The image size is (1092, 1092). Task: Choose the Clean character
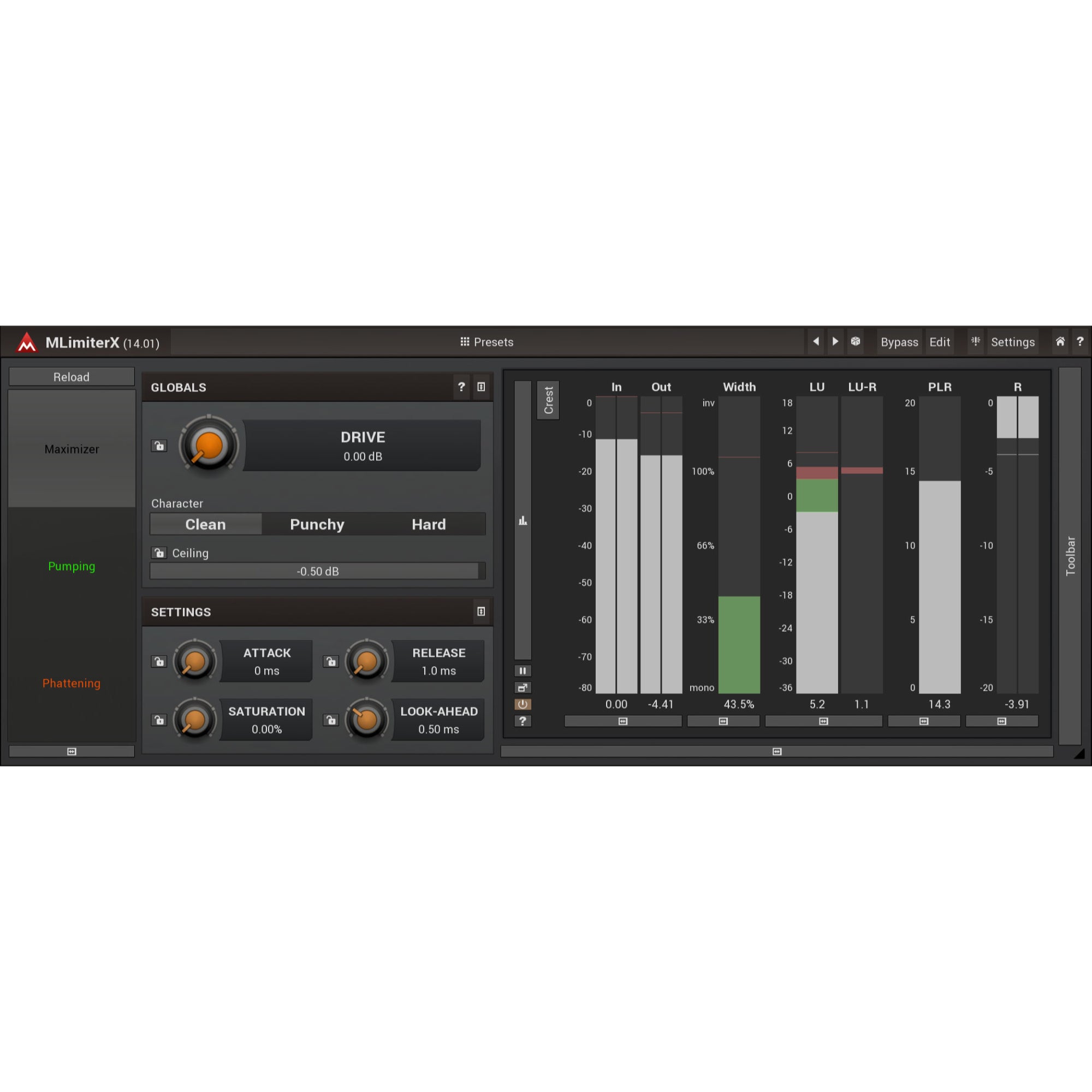click(x=206, y=524)
